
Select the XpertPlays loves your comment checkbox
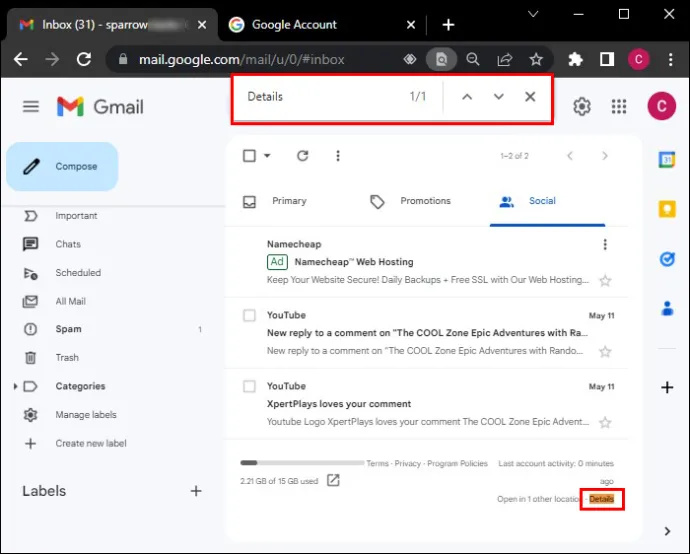250,386
